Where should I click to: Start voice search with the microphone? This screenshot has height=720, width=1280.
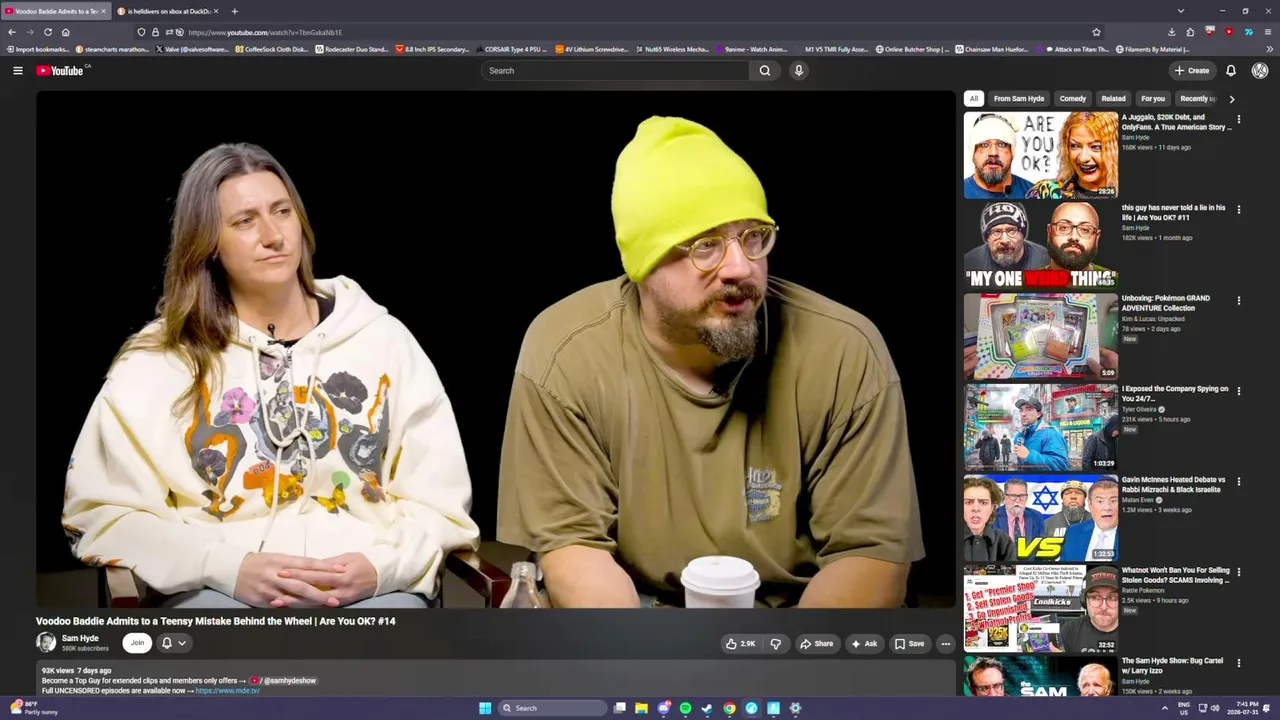point(798,70)
